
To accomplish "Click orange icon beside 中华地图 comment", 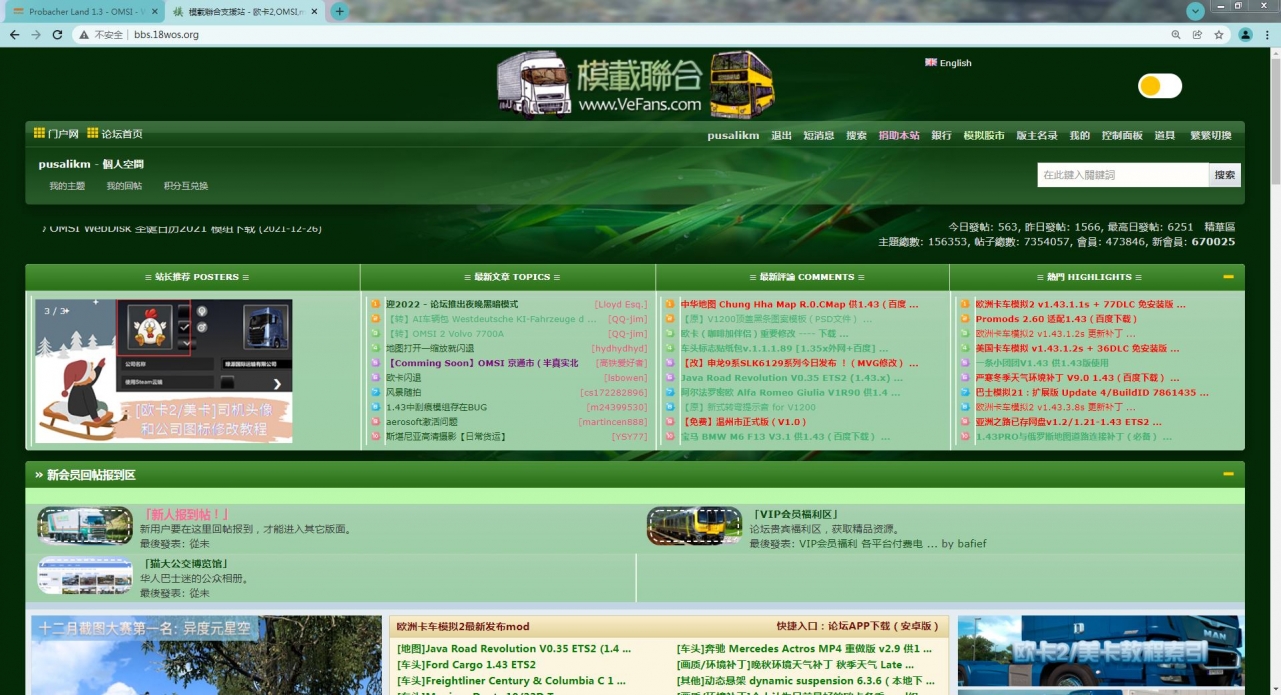I will click(x=670, y=304).
